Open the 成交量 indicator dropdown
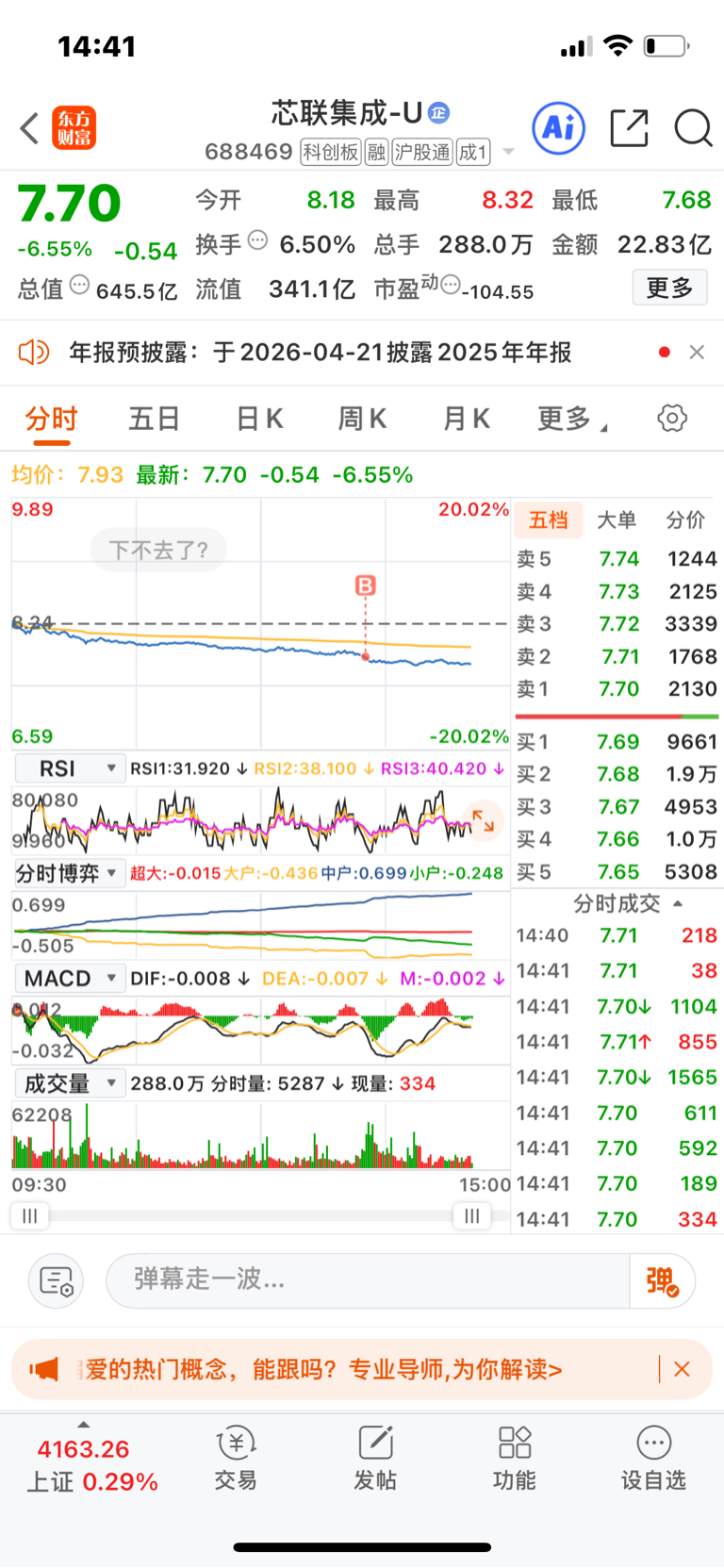Viewport: 724px width, 1568px height. point(68,1083)
